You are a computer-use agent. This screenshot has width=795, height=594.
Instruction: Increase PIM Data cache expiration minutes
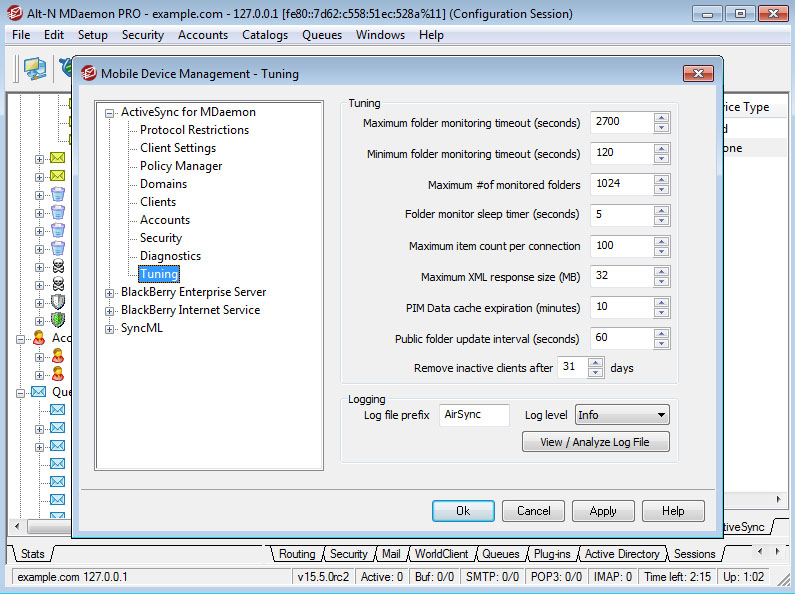(x=661, y=303)
